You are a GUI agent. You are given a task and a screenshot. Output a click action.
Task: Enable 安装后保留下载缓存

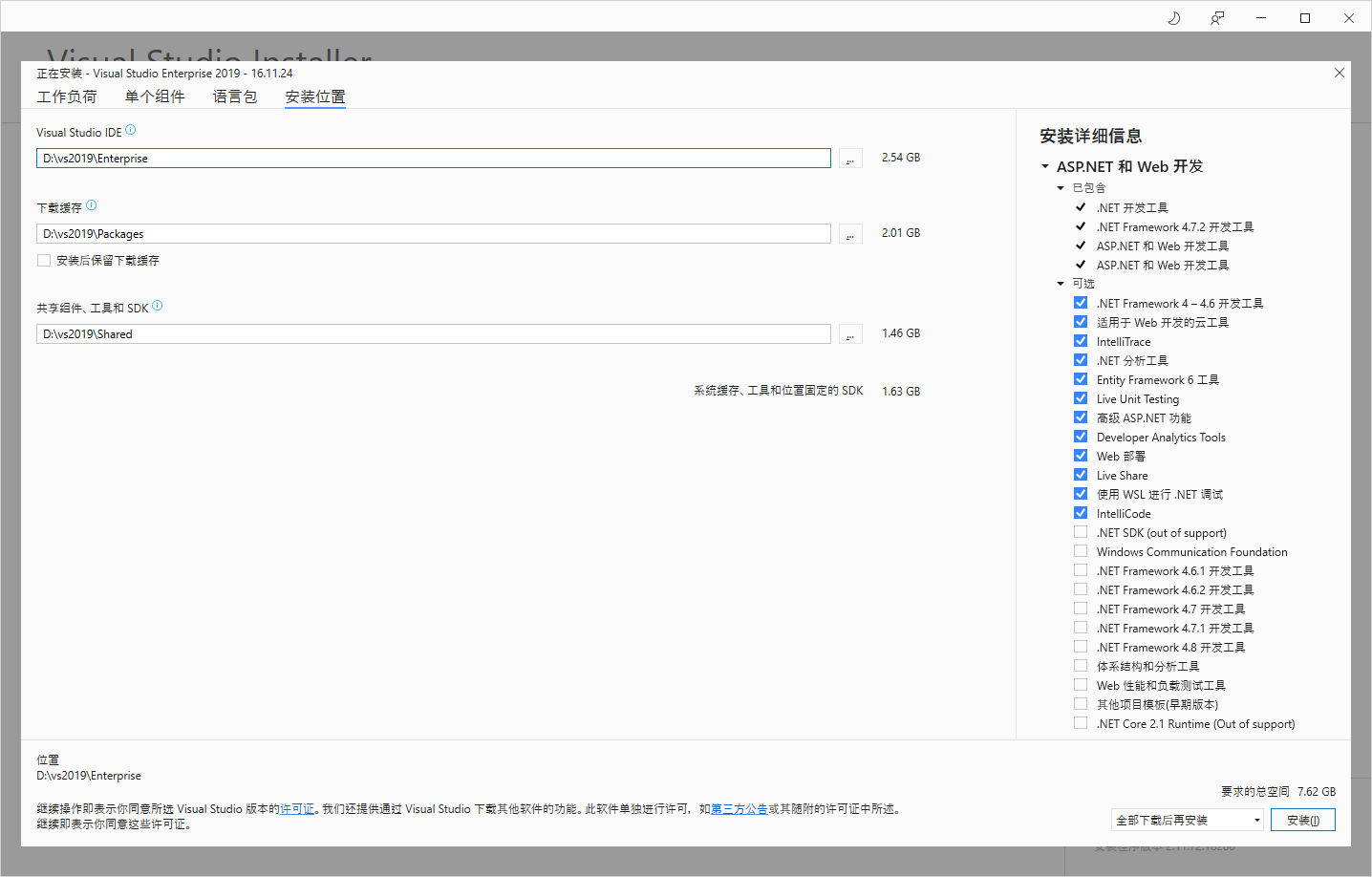[x=43, y=260]
